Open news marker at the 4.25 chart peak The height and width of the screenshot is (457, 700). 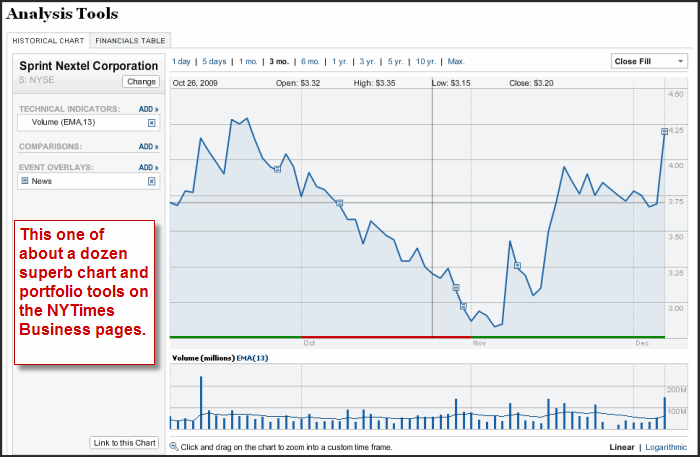pyautogui.click(x=664, y=131)
